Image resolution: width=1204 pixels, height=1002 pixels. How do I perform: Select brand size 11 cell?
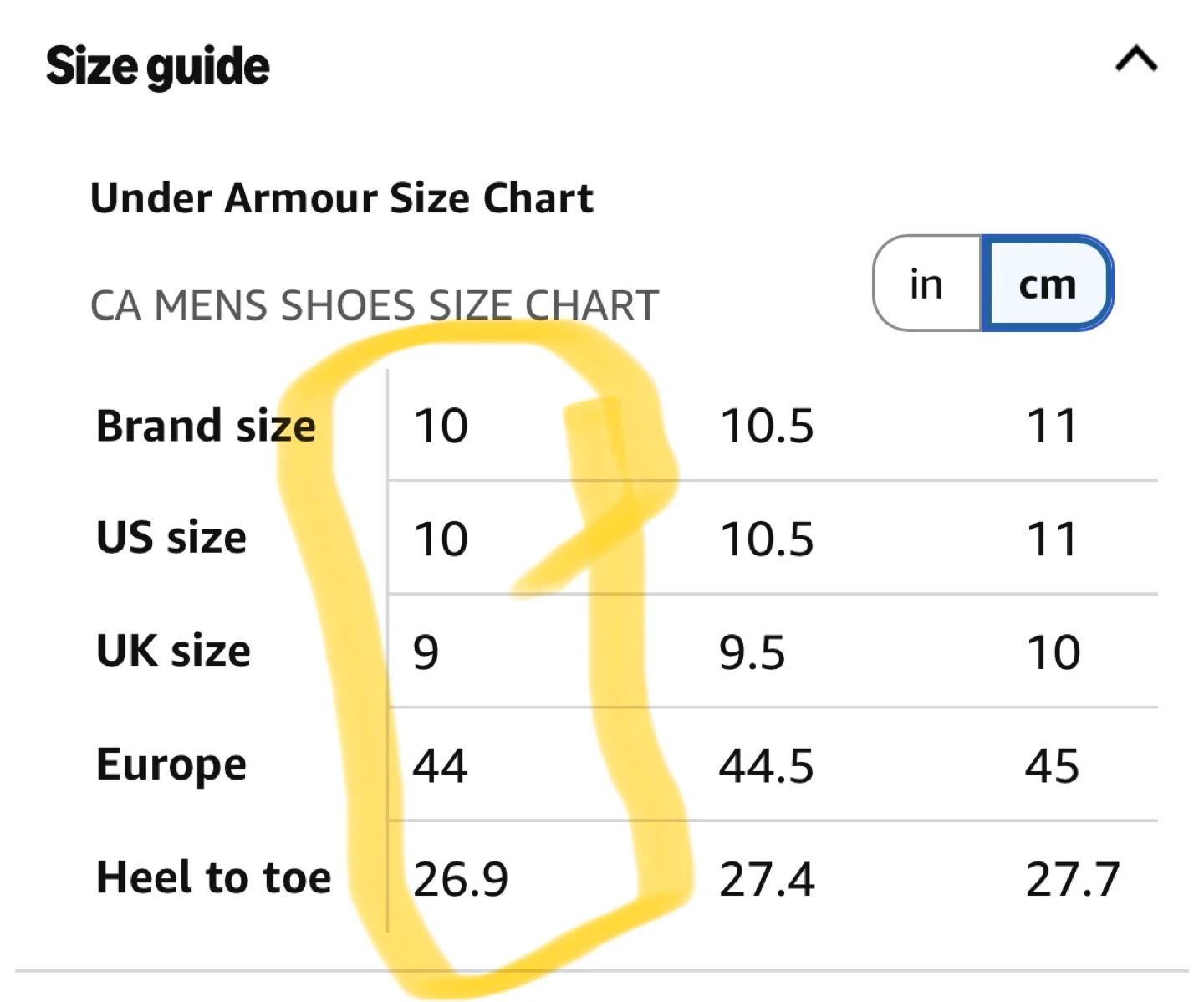1052,426
